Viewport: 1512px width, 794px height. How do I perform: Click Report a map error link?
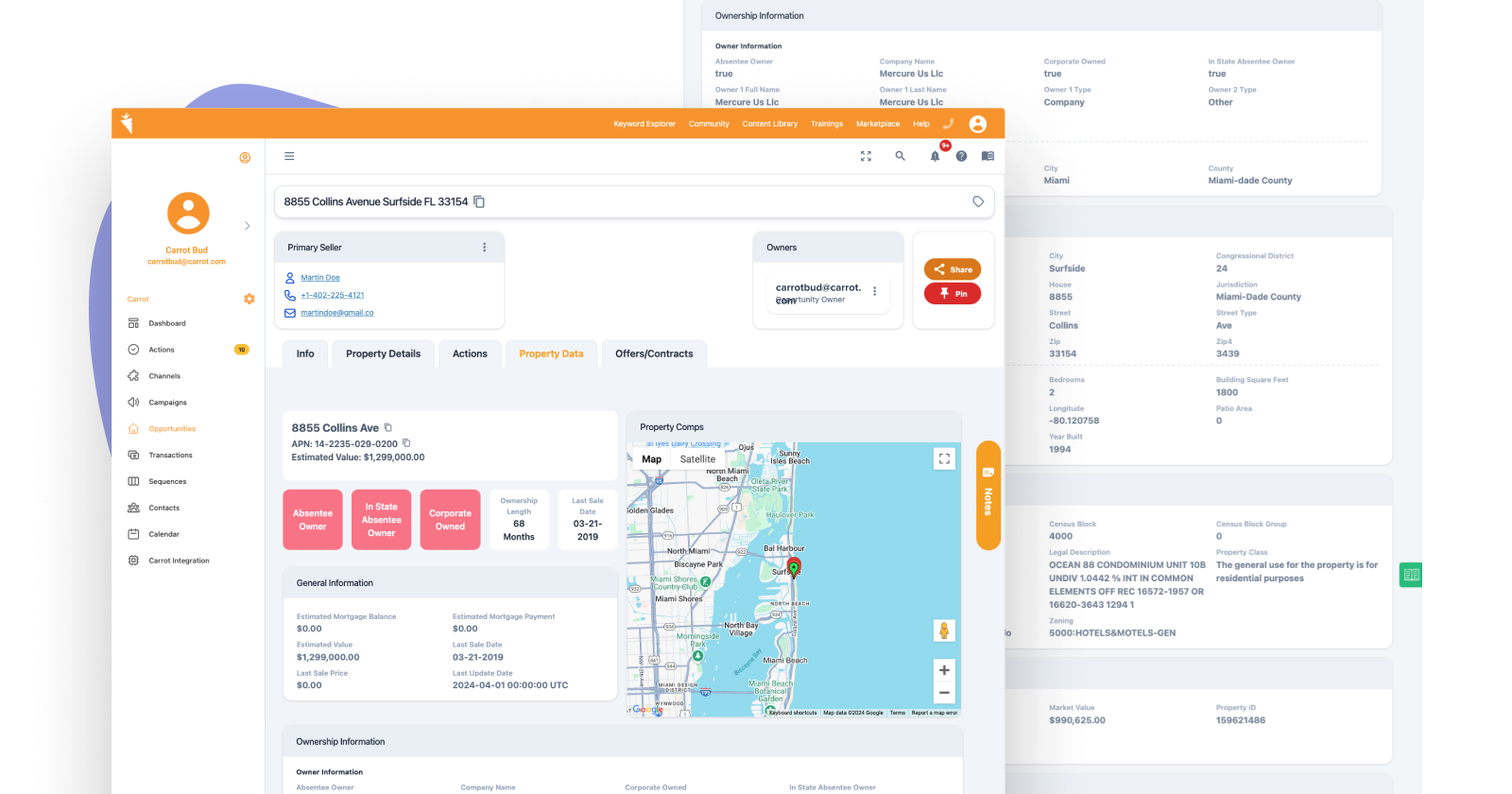tap(935, 713)
